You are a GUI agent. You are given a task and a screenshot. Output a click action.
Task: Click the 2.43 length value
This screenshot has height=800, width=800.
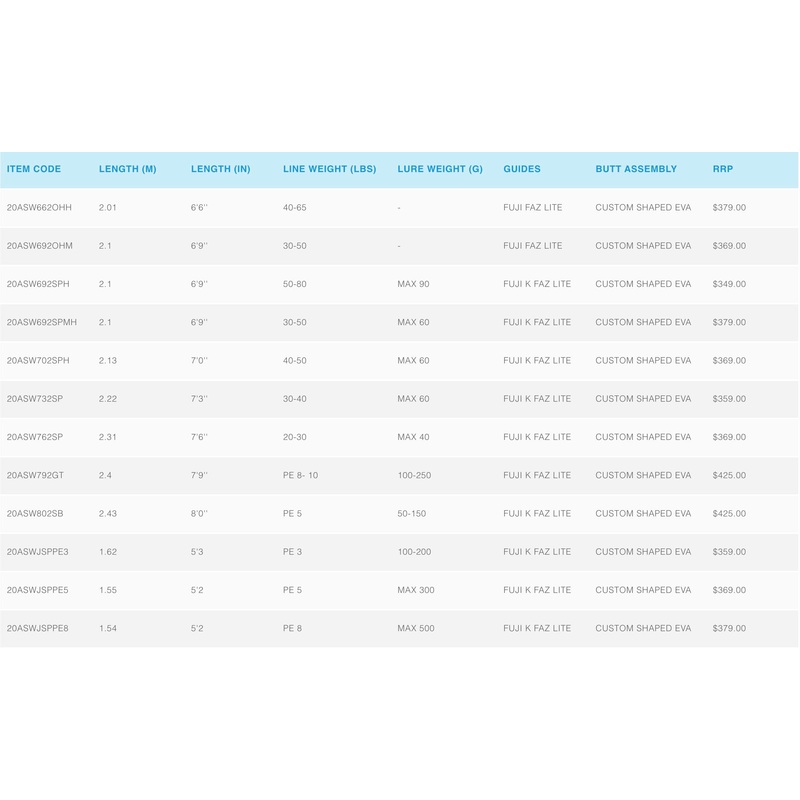click(x=108, y=513)
